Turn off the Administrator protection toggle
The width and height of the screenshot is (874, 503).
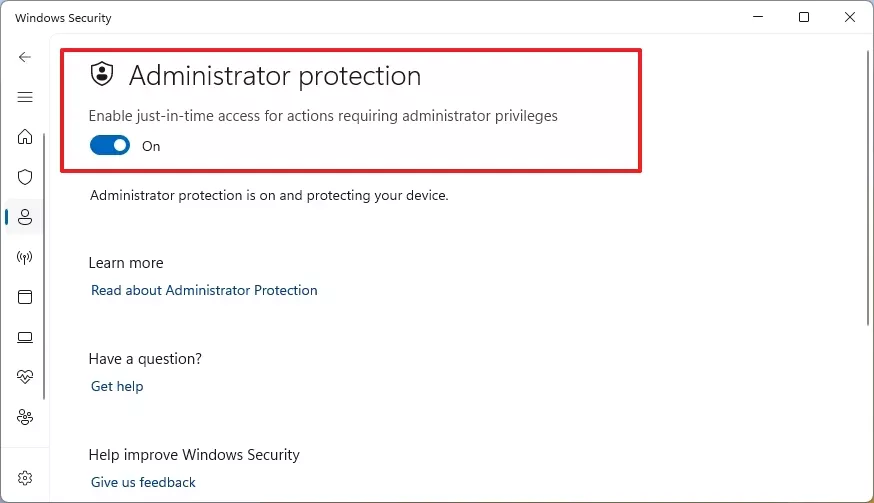(x=110, y=146)
